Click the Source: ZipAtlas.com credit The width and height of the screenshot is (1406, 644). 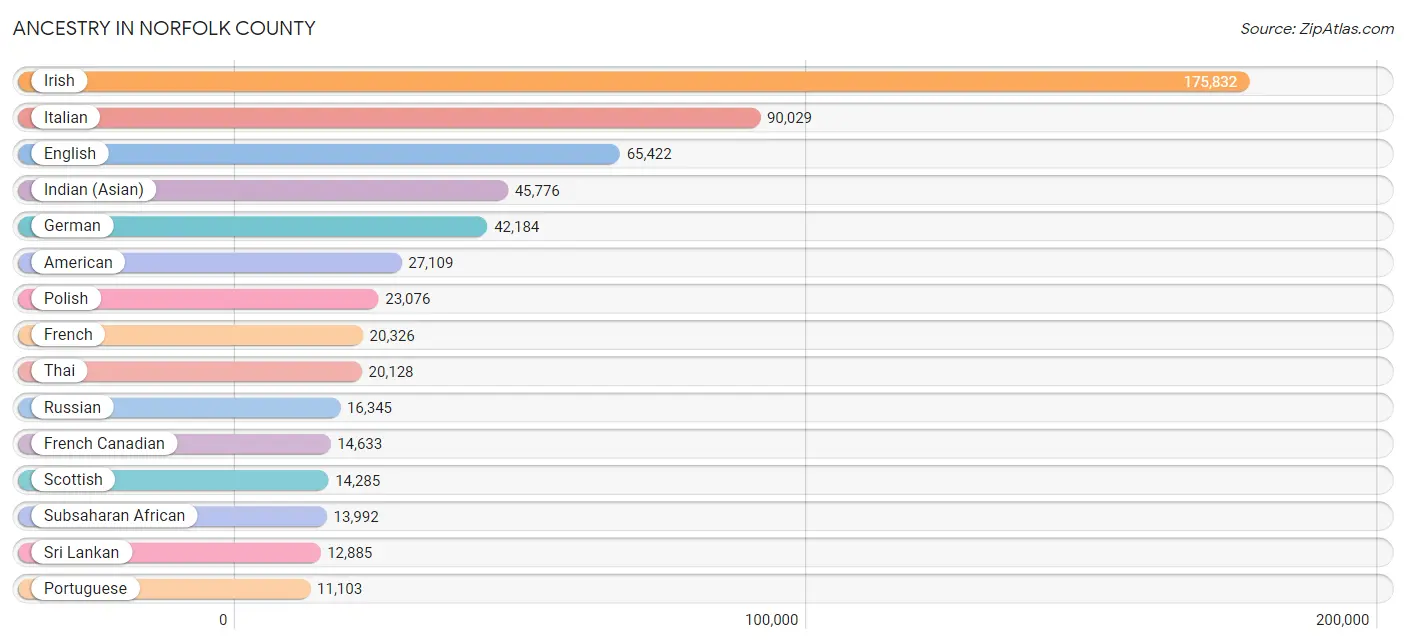pos(1317,28)
